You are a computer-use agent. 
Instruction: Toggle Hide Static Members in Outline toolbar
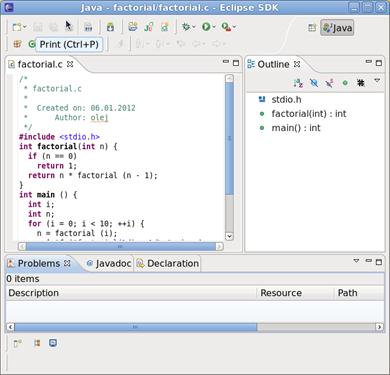(329, 83)
